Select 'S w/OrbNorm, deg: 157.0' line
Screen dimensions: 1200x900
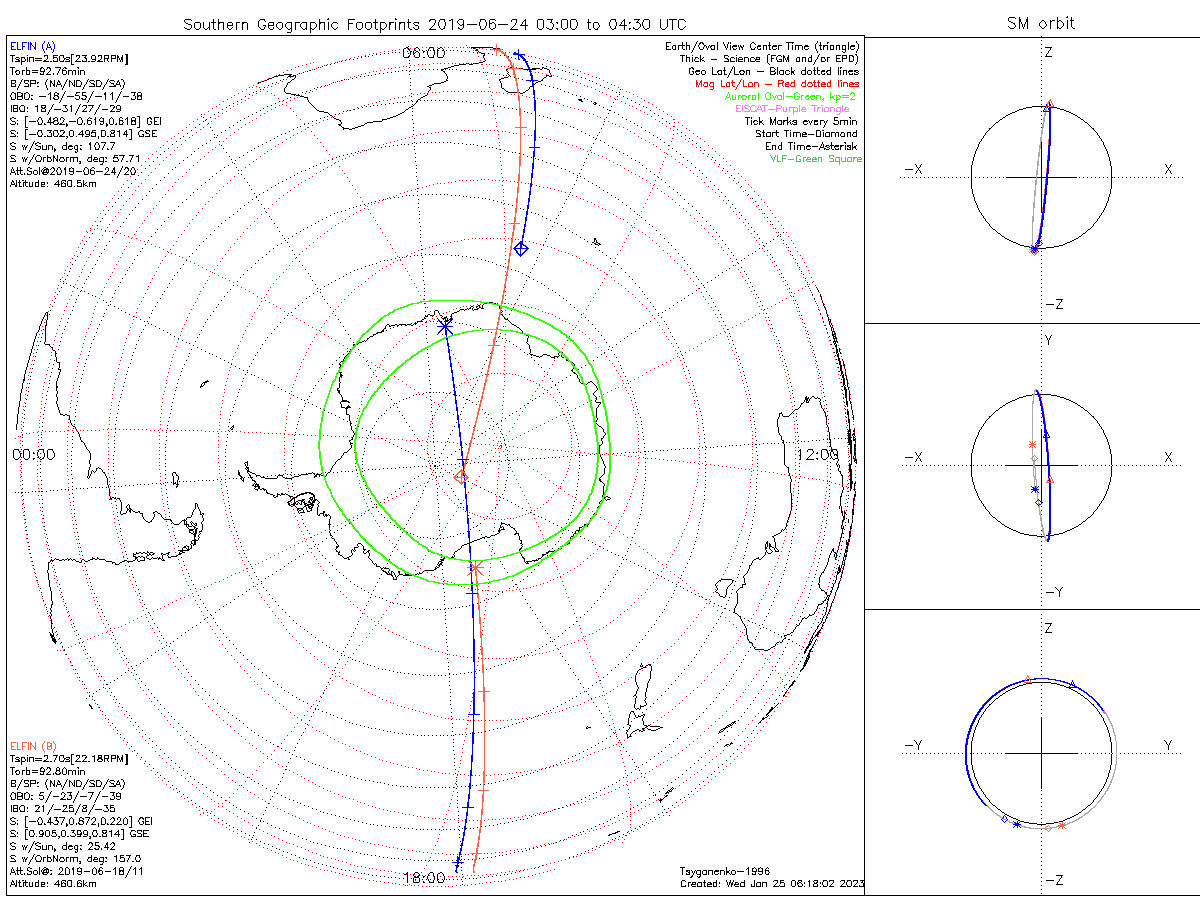74,858
